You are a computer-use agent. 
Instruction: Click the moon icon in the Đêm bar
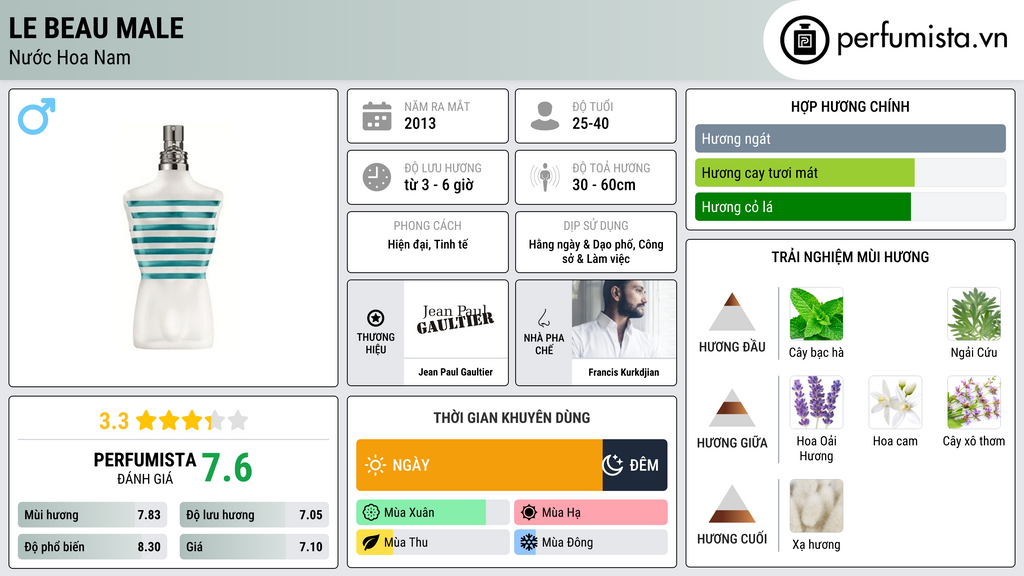pos(613,465)
